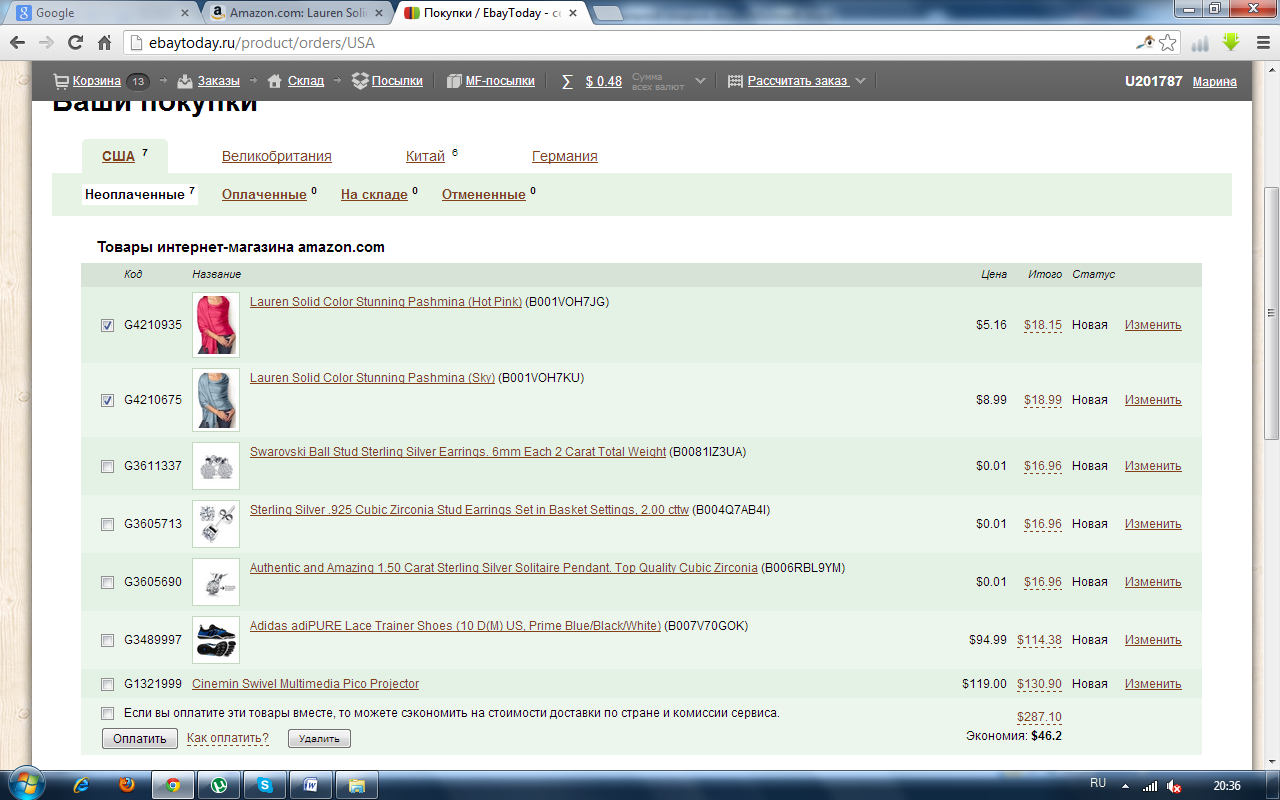Switch to the Германия tab

tap(565, 156)
